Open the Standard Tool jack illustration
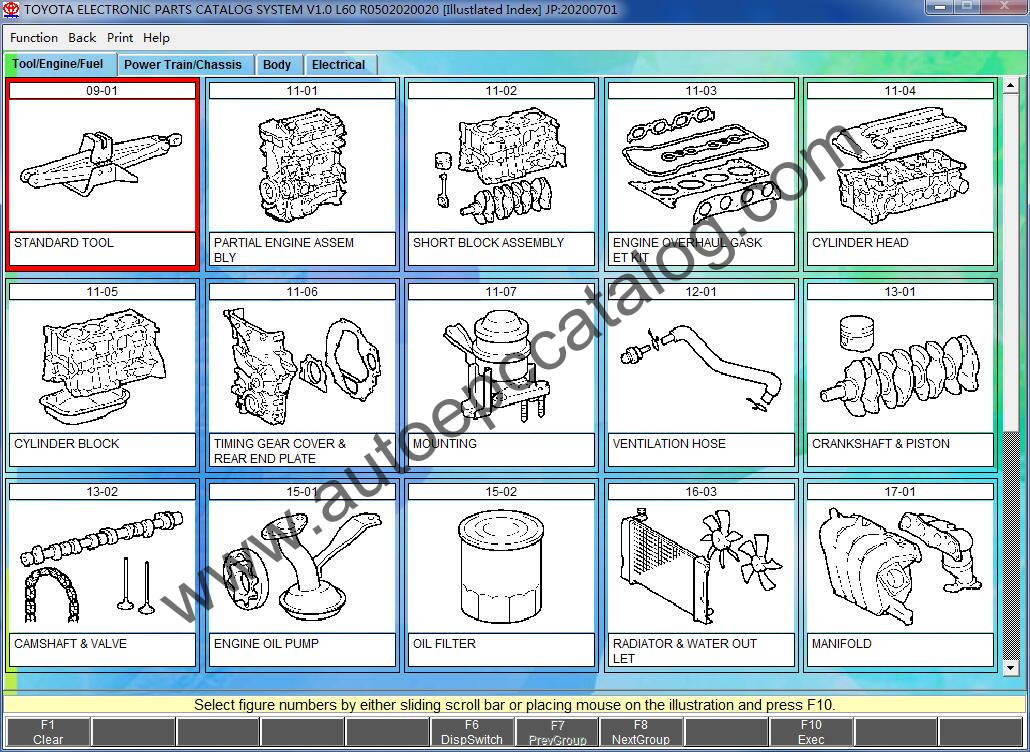Viewport: 1030px width, 752px height. [x=102, y=164]
